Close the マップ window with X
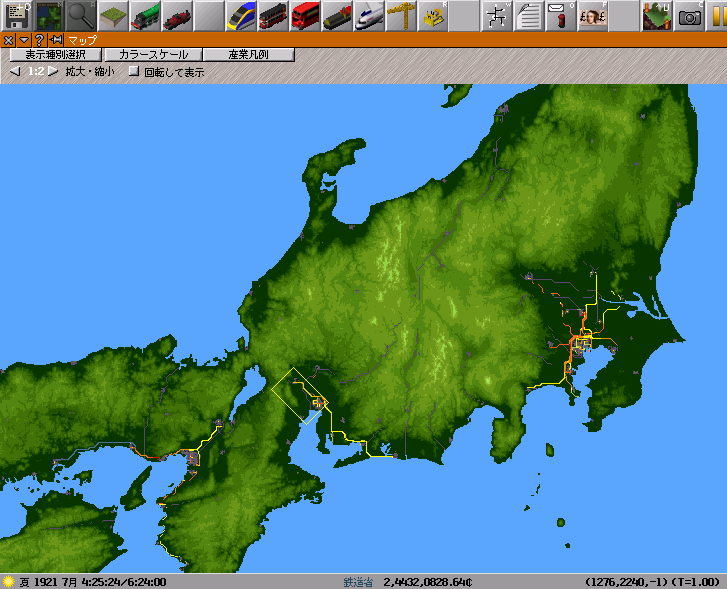This screenshot has height=589, width=727. click(x=8, y=40)
